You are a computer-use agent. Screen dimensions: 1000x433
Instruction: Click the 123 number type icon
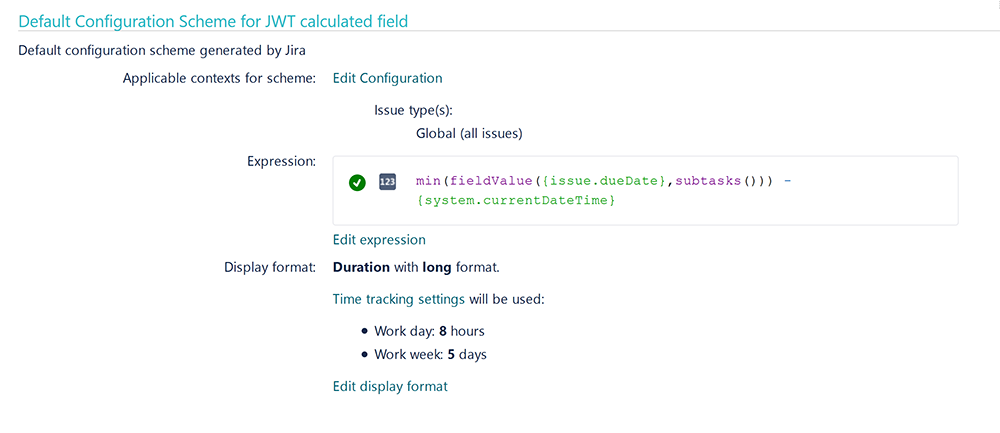(387, 182)
